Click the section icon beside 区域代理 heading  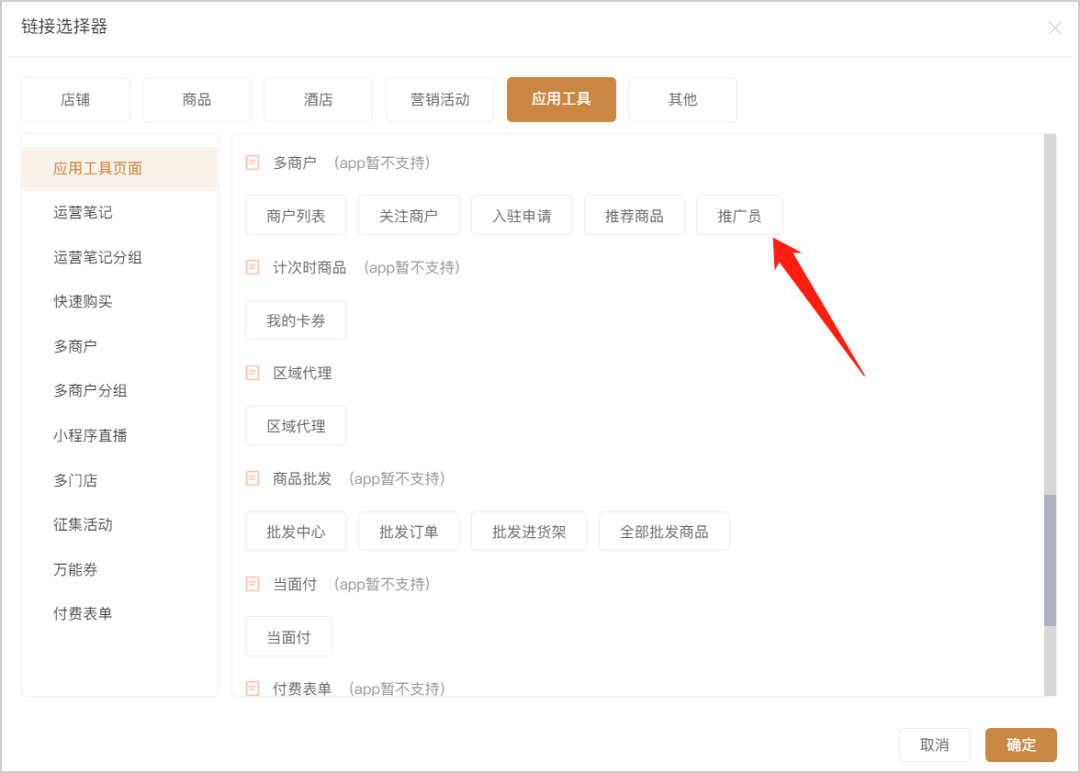click(x=253, y=373)
